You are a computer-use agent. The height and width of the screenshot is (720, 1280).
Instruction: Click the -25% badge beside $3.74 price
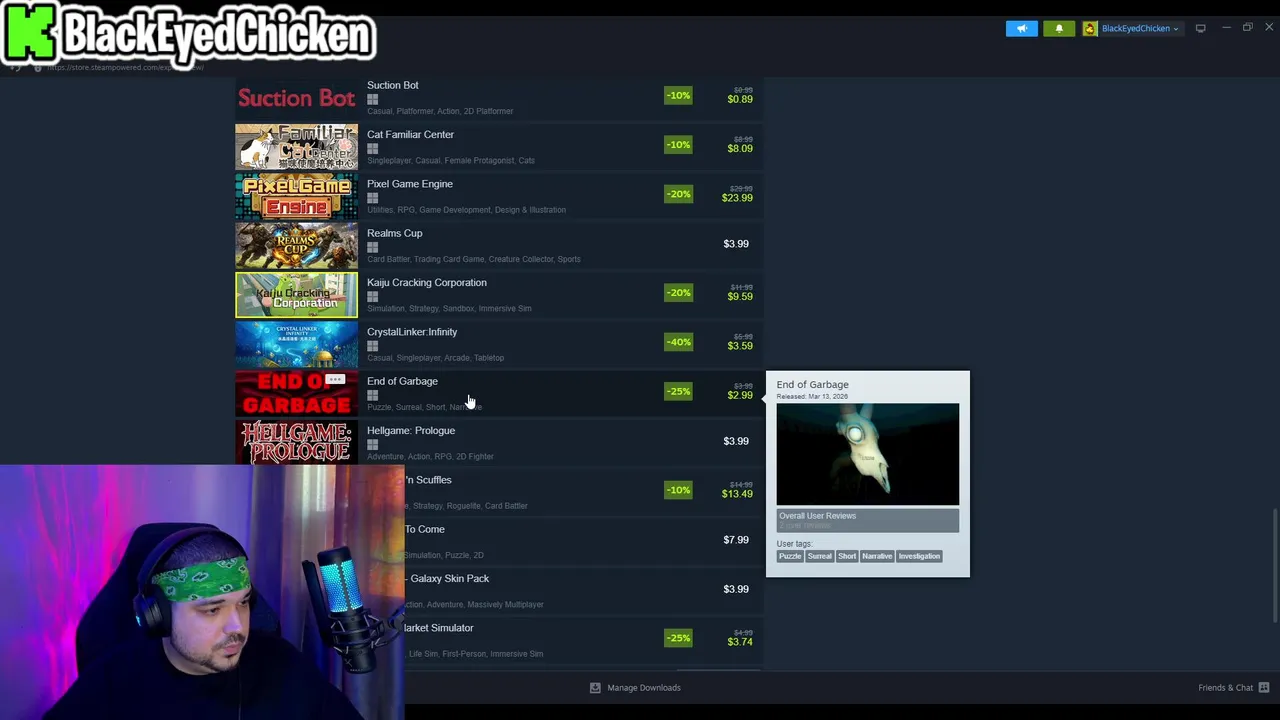pyautogui.click(x=678, y=638)
